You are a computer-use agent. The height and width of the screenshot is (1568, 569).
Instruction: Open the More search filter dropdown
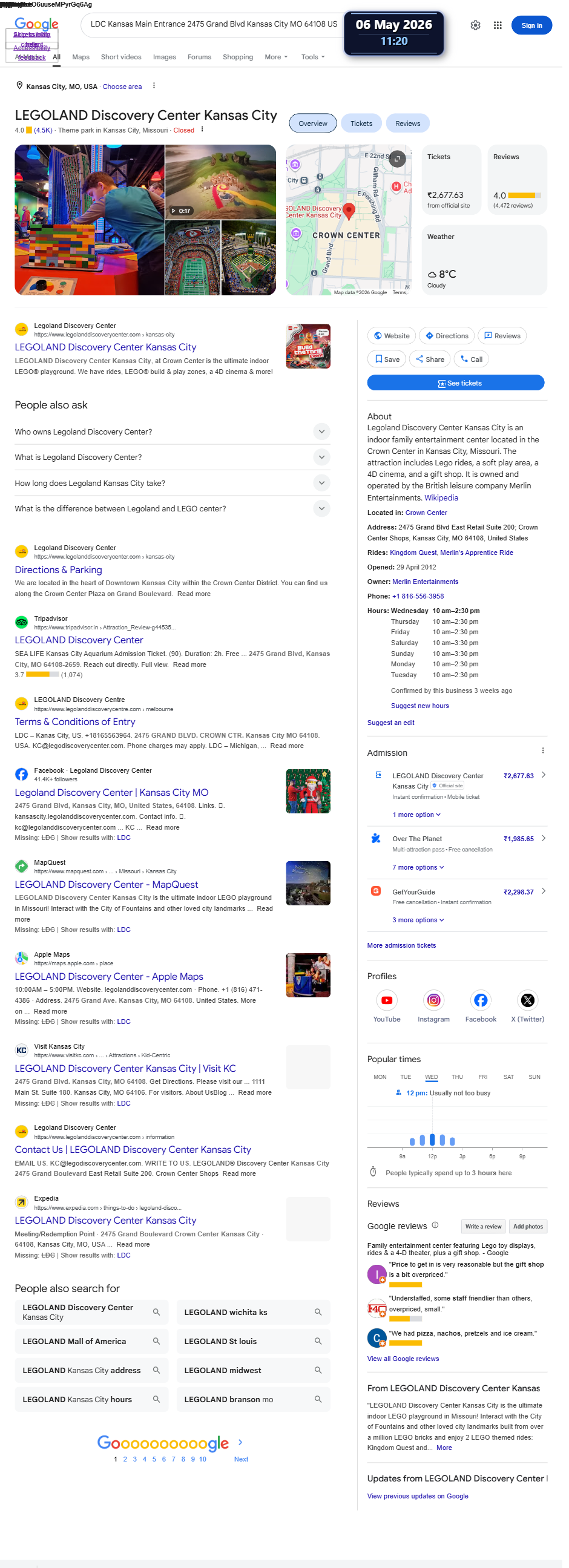click(x=276, y=57)
